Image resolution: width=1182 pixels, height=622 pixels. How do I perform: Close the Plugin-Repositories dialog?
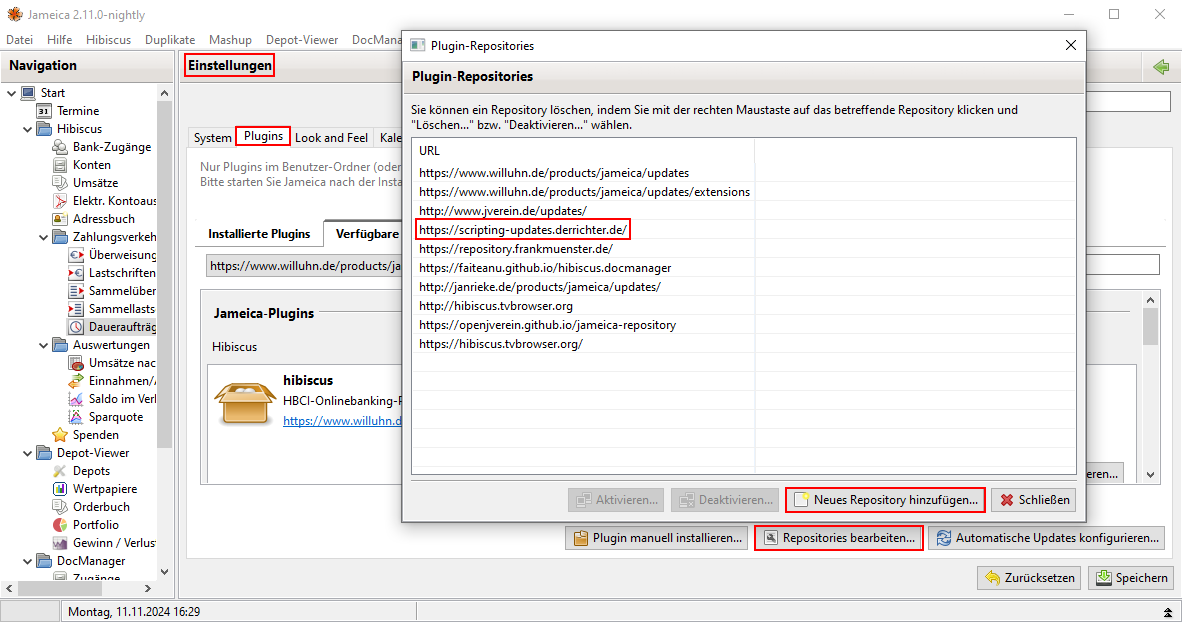tap(1070, 45)
